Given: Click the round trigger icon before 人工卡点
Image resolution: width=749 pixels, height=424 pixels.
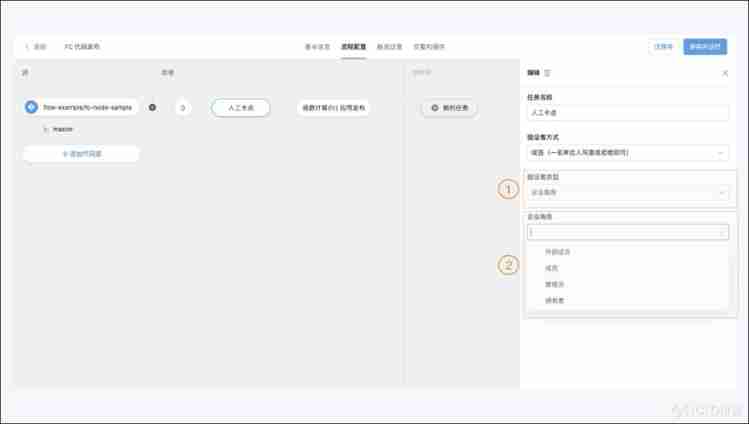Looking at the screenshot, I should click(182, 107).
